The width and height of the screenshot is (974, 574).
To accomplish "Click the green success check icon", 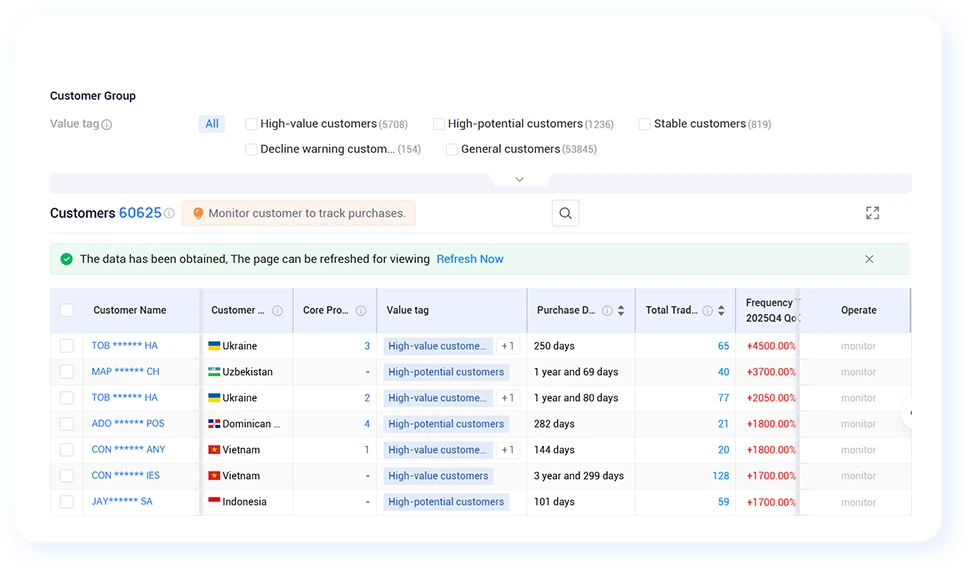I will pos(66,259).
